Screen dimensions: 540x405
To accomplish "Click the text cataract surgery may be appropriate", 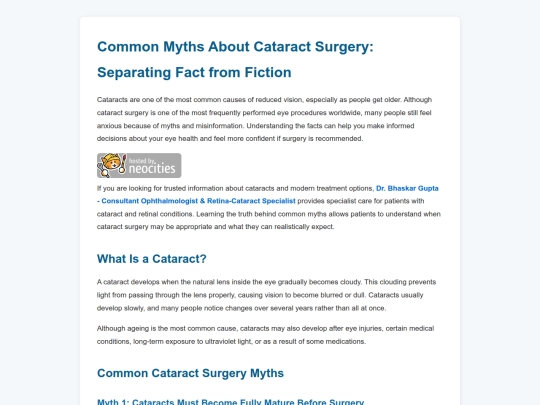I will (x=154, y=227).
